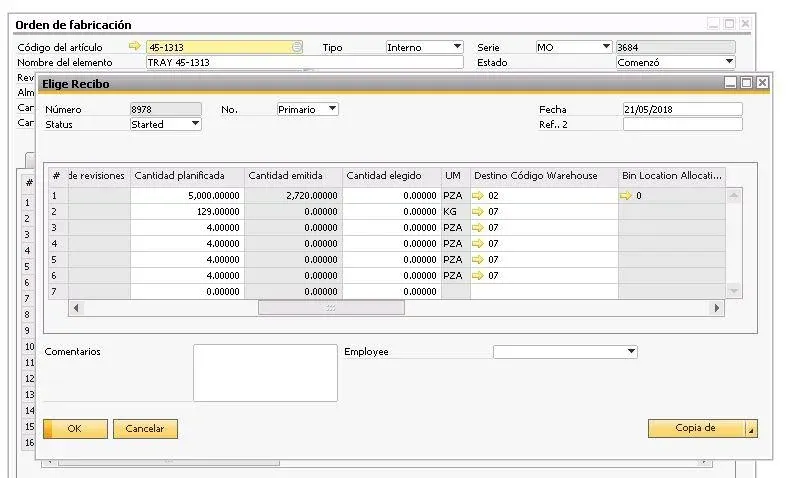This screenshot has width=789, height=478.
Task: Select row number 3 in the table
Action: pyautogui.click(x=58, y=228)
